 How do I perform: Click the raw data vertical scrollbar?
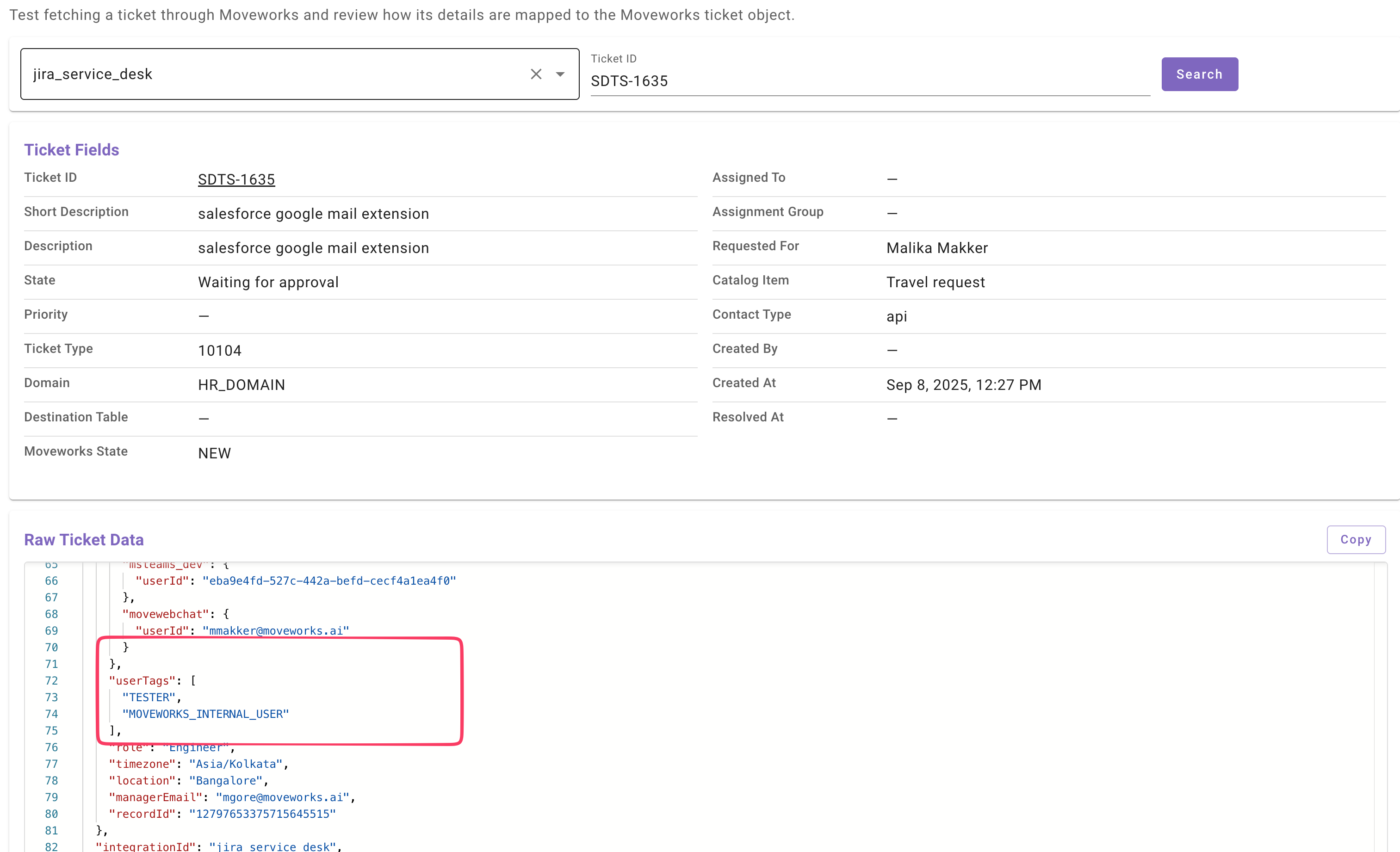point(1380,704)
